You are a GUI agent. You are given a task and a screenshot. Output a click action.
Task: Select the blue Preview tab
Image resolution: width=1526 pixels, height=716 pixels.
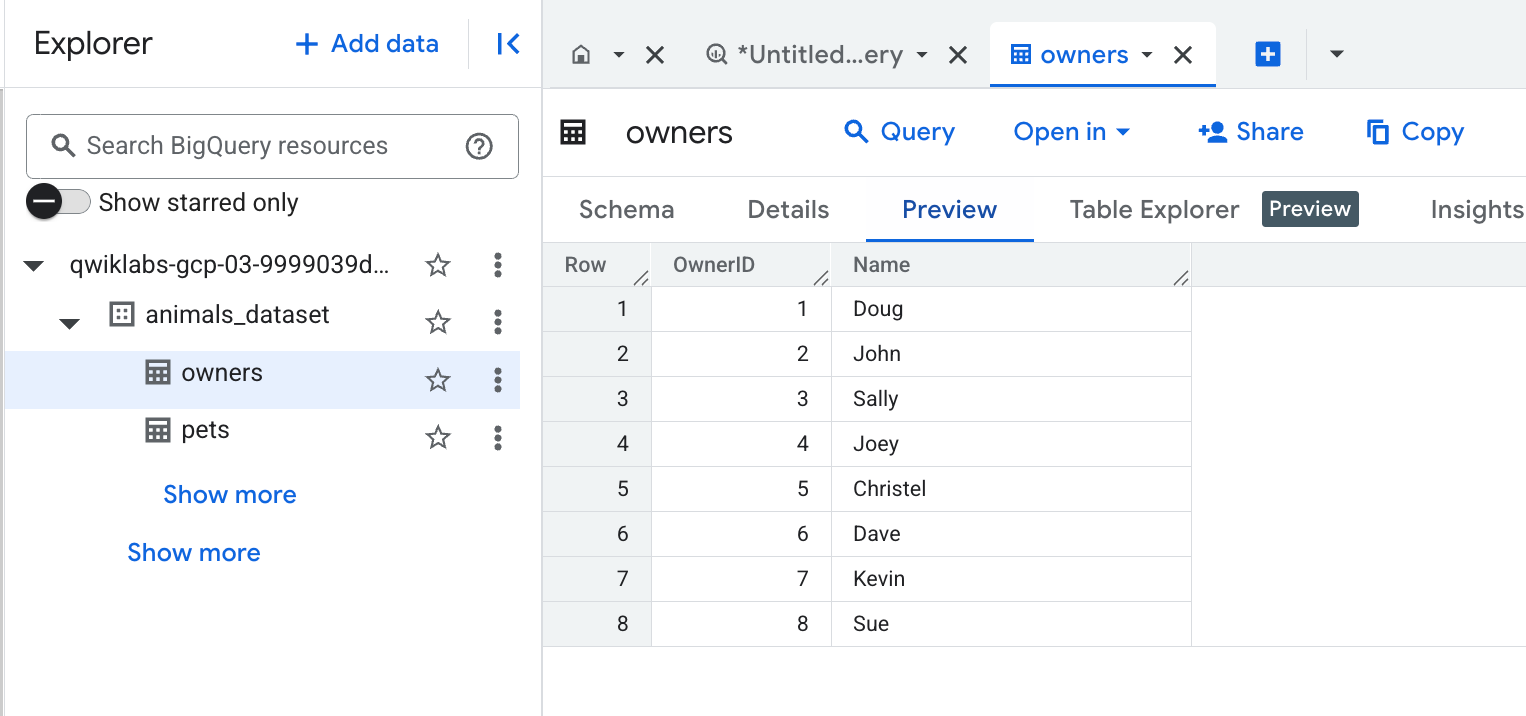(x=950, y=210)
